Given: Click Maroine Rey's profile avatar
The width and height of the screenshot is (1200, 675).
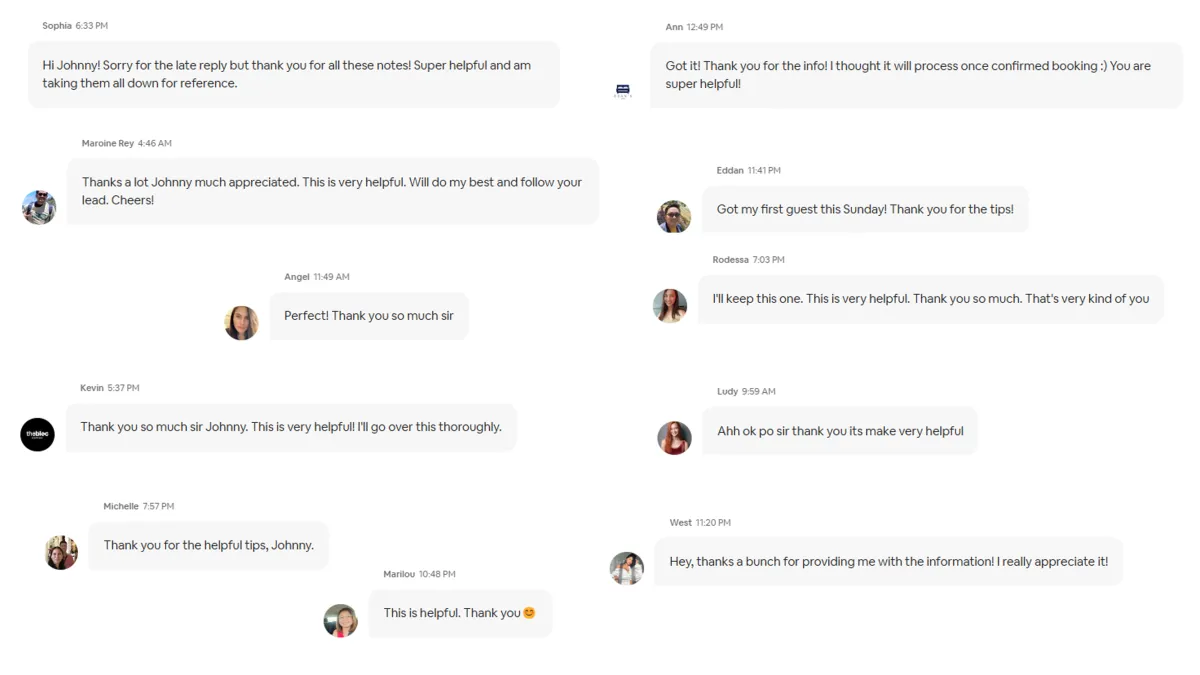Looking at the screenshot, I should point(39,207).
